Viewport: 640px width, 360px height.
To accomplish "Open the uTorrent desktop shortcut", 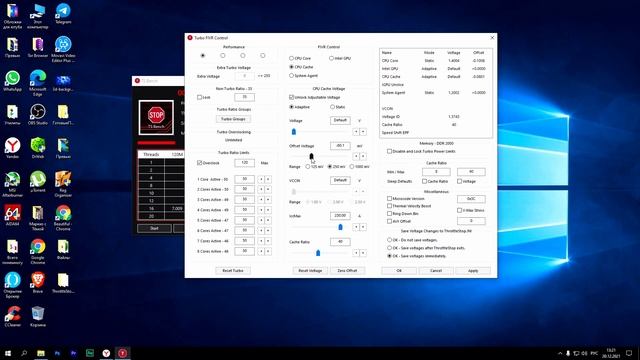I will click(38, 182).
